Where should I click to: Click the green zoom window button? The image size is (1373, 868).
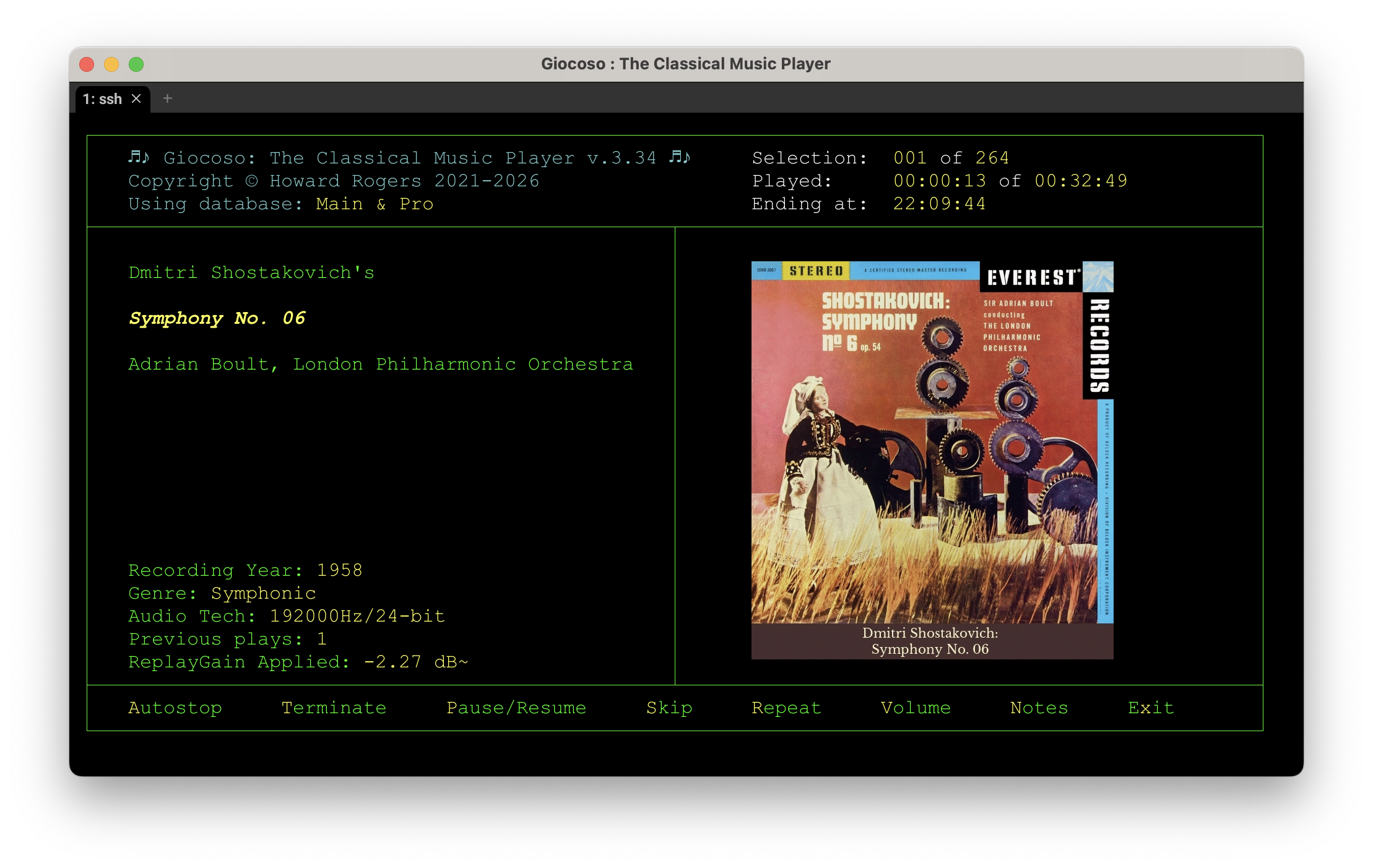[136, 64]
